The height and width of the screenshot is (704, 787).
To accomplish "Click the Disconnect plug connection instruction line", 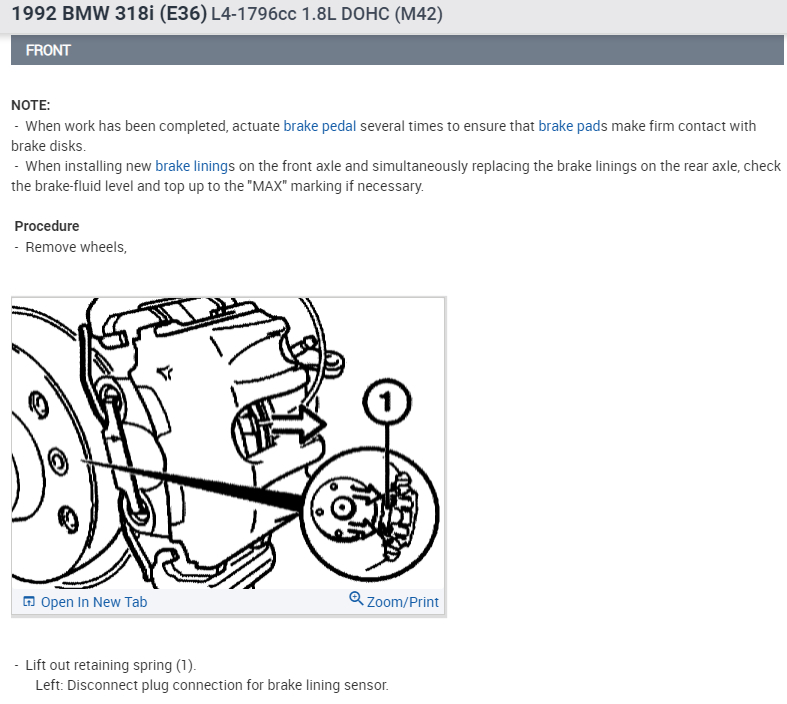I will click(212, 685).
